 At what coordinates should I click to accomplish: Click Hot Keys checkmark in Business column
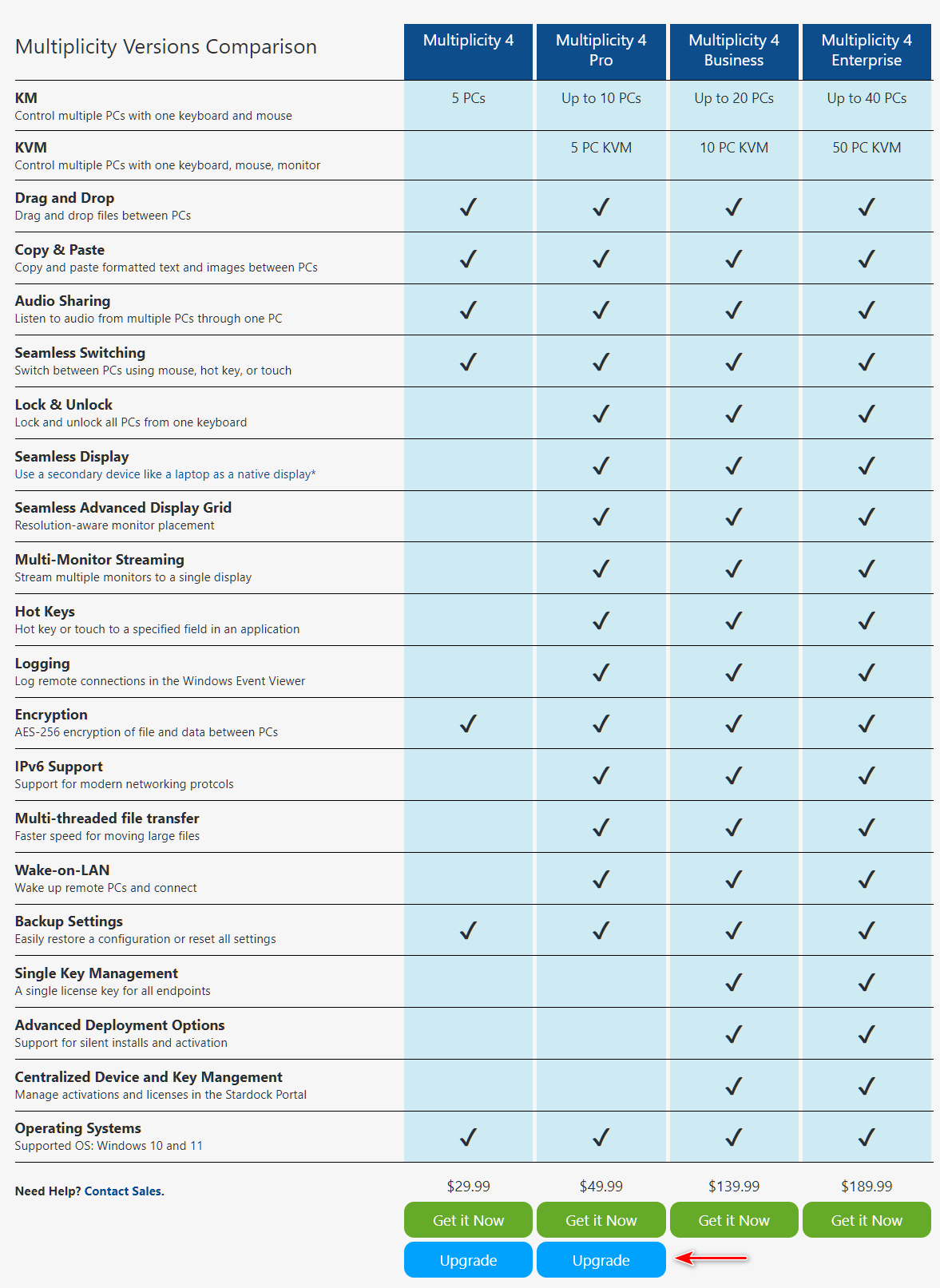coord(733,620)
